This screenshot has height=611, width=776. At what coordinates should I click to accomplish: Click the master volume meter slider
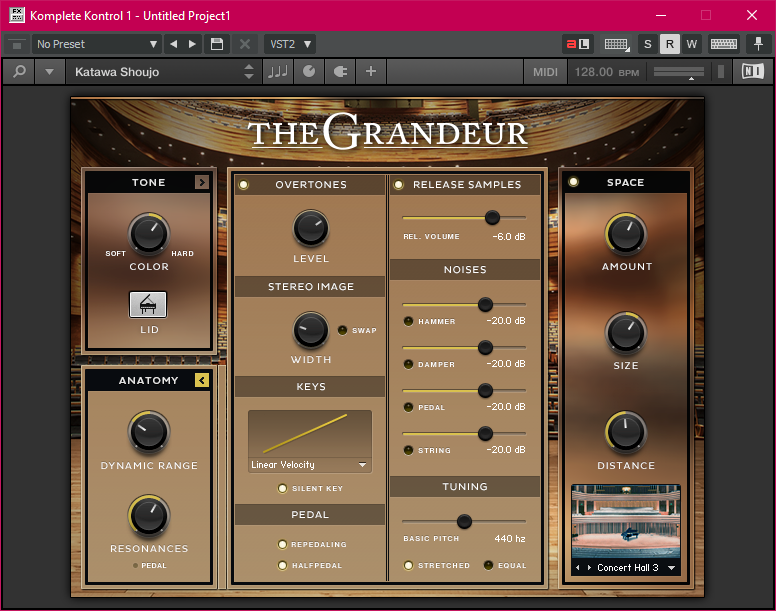679,72
